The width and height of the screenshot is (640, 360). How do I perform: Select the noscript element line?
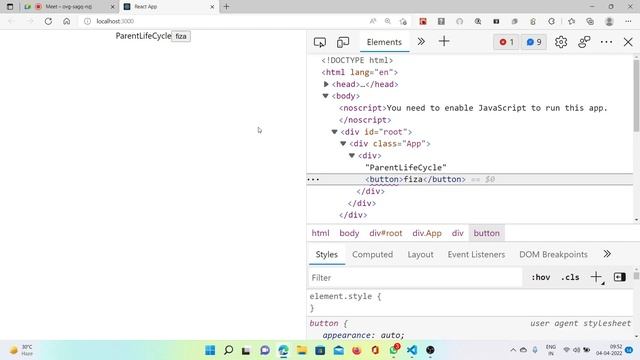(x=473, y=108)
